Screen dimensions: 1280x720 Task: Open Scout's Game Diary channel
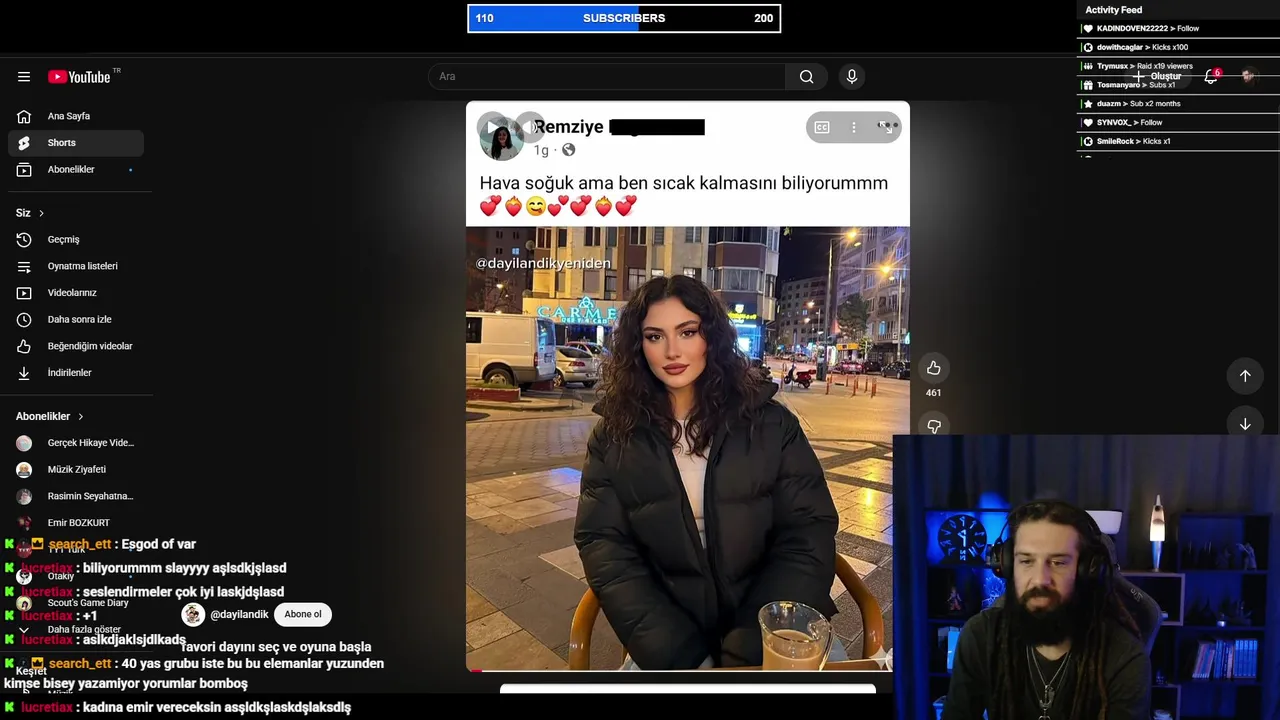pos(76,603)
